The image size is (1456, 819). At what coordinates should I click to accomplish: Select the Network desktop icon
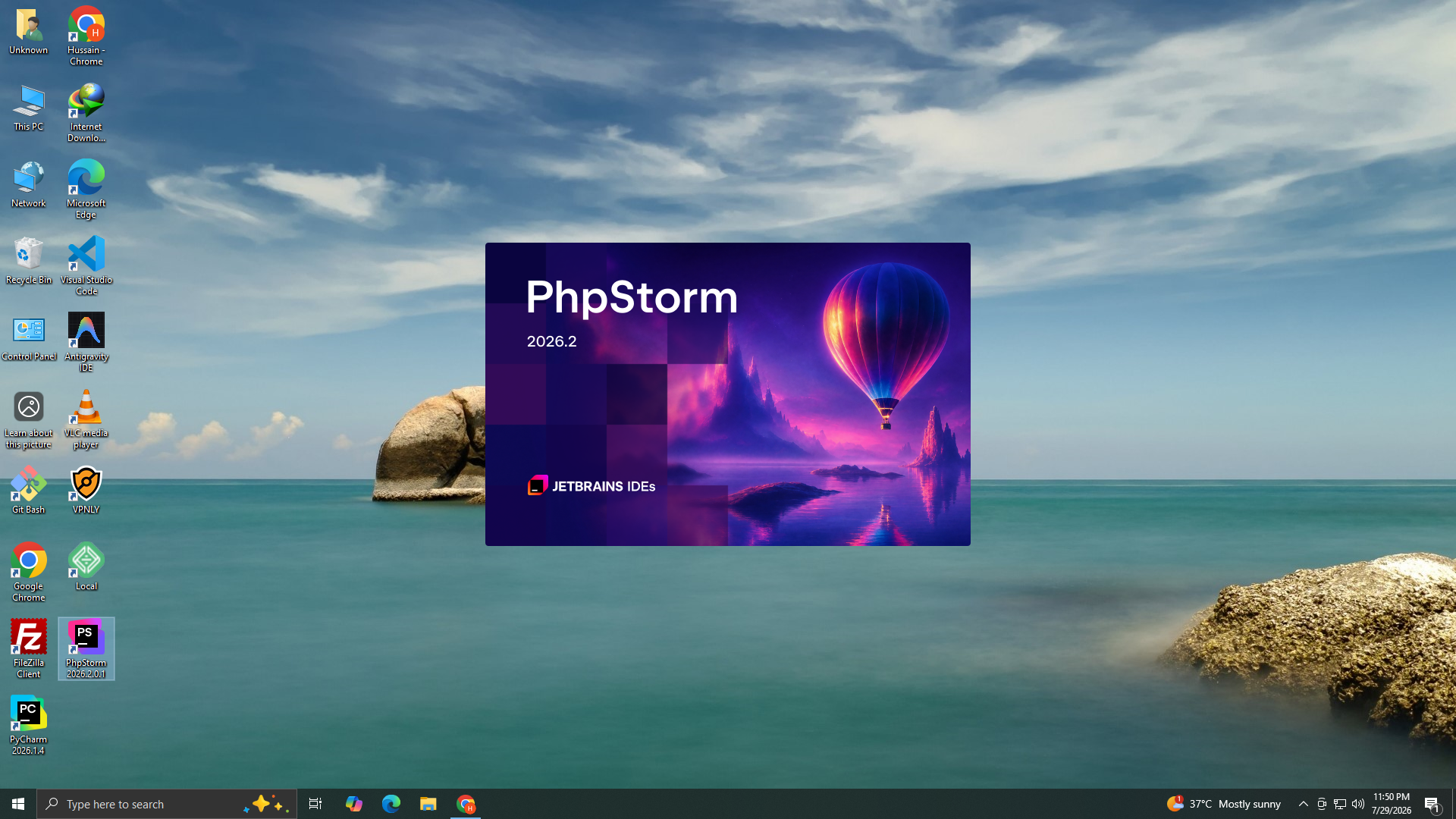tap(29, 184)
